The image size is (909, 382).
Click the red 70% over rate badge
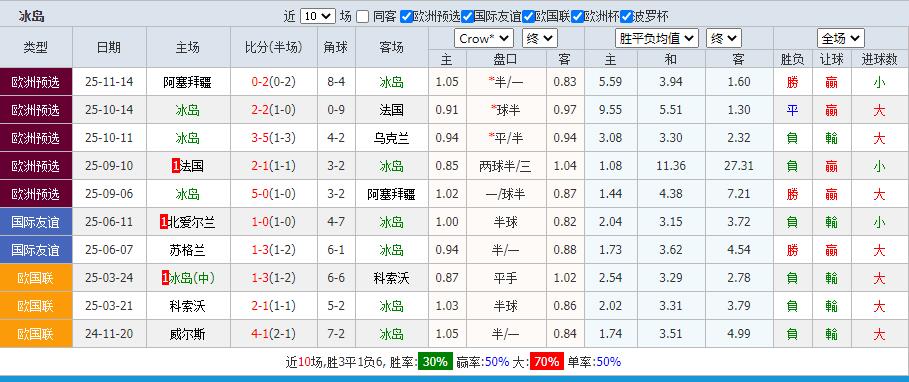(547, 362)
